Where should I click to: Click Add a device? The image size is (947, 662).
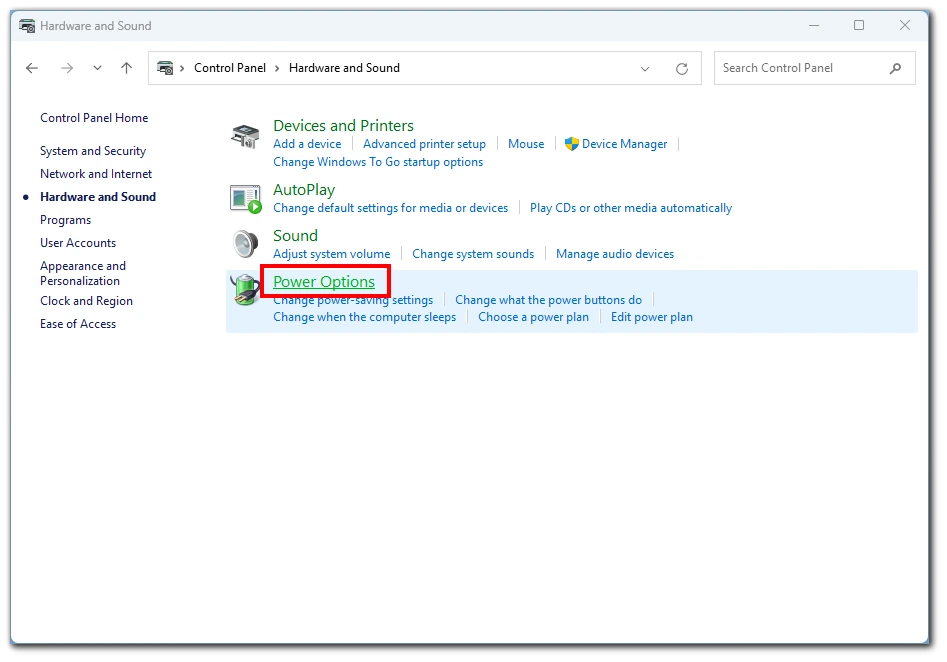click(307, 144)
